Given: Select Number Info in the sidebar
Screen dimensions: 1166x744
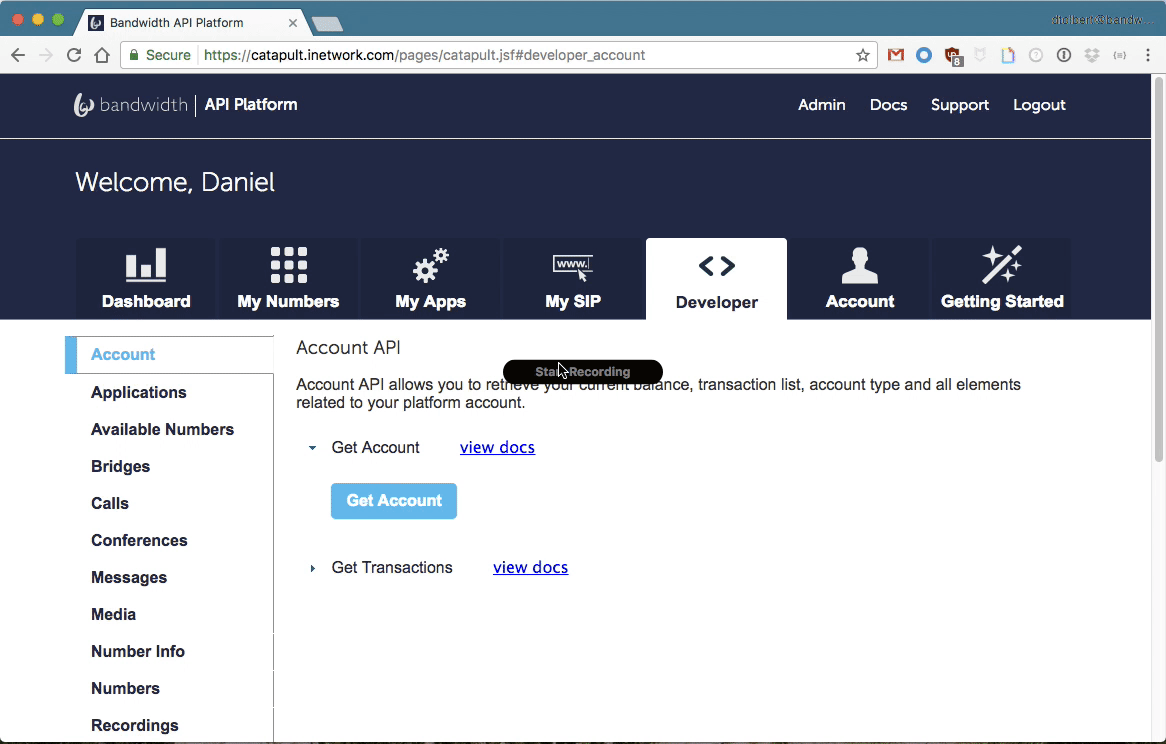Looking at the screenshot, I should coord(138,651).
